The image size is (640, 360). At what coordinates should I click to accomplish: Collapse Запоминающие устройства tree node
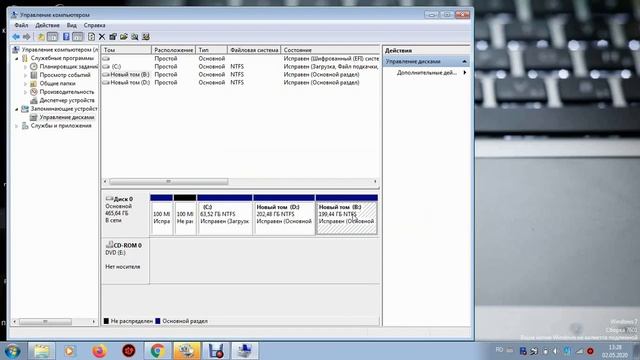17,109
